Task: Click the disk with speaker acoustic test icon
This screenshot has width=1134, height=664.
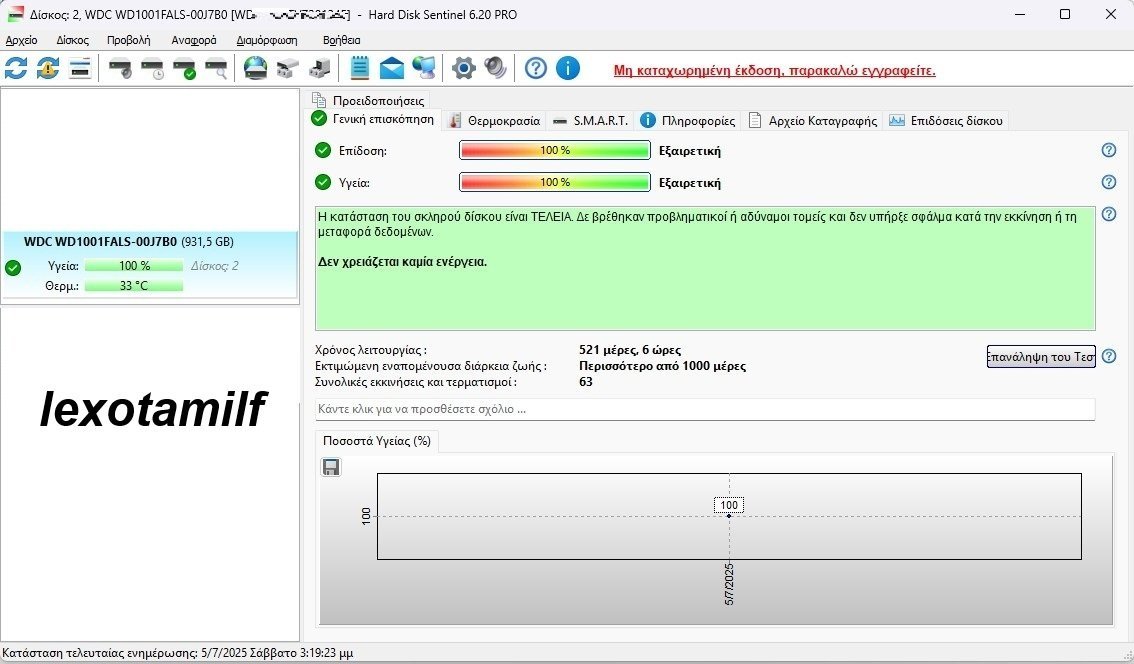Action: point(120,69)
